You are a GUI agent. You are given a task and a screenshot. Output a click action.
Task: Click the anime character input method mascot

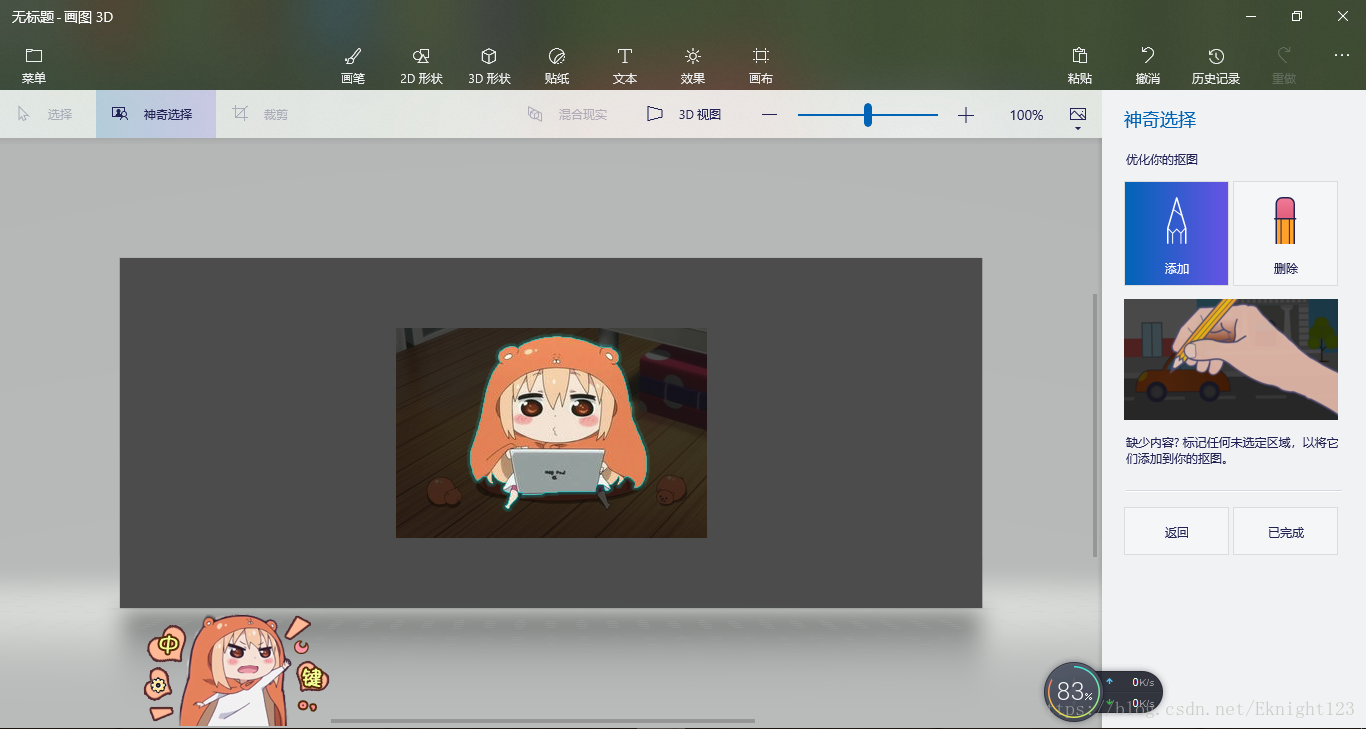click(x=238, y=669)
